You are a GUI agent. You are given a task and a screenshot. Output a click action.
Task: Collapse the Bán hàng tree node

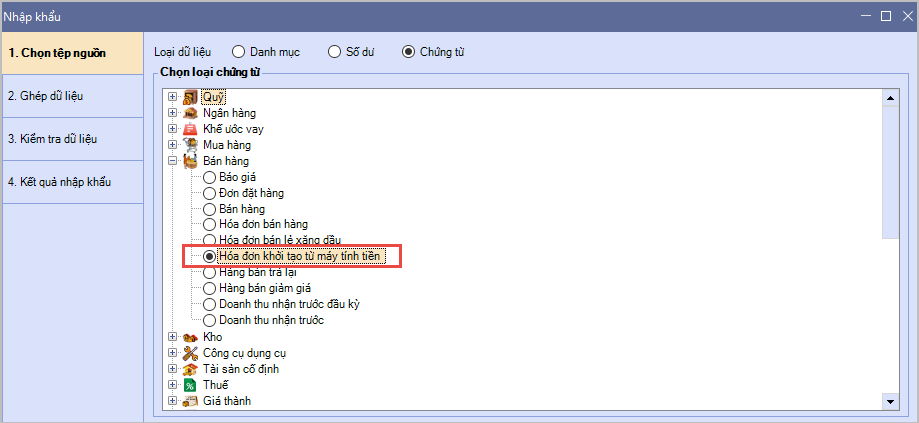click(x=173, y=161)
